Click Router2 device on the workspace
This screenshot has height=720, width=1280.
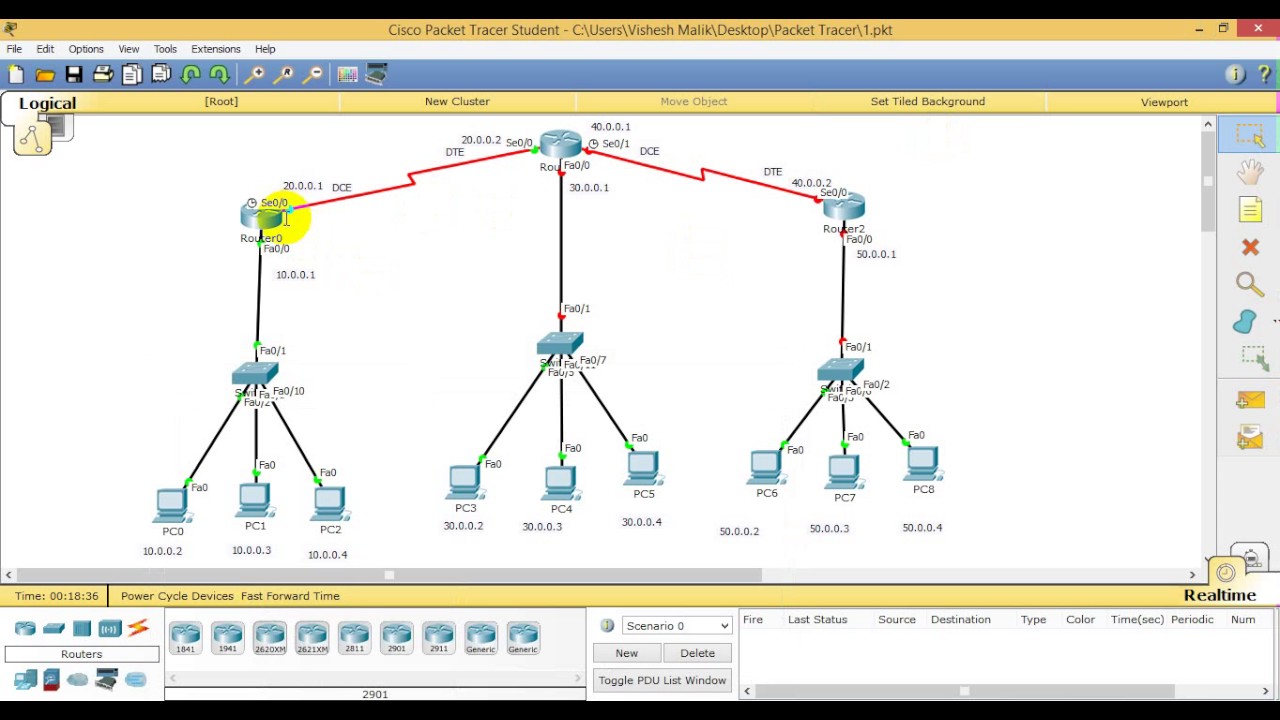click(845, 207)
